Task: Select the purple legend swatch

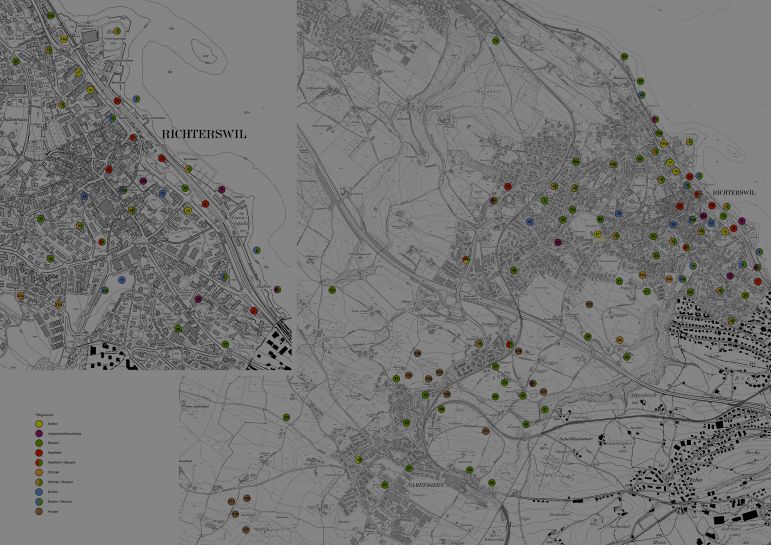Action: tap(37, 433)
